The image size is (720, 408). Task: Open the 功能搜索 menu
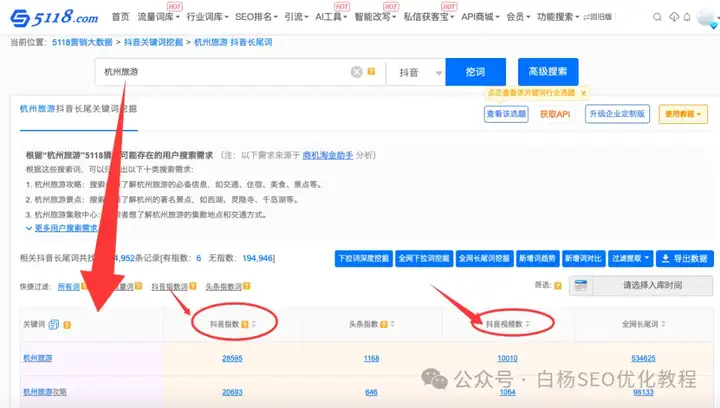pos(558,17)
